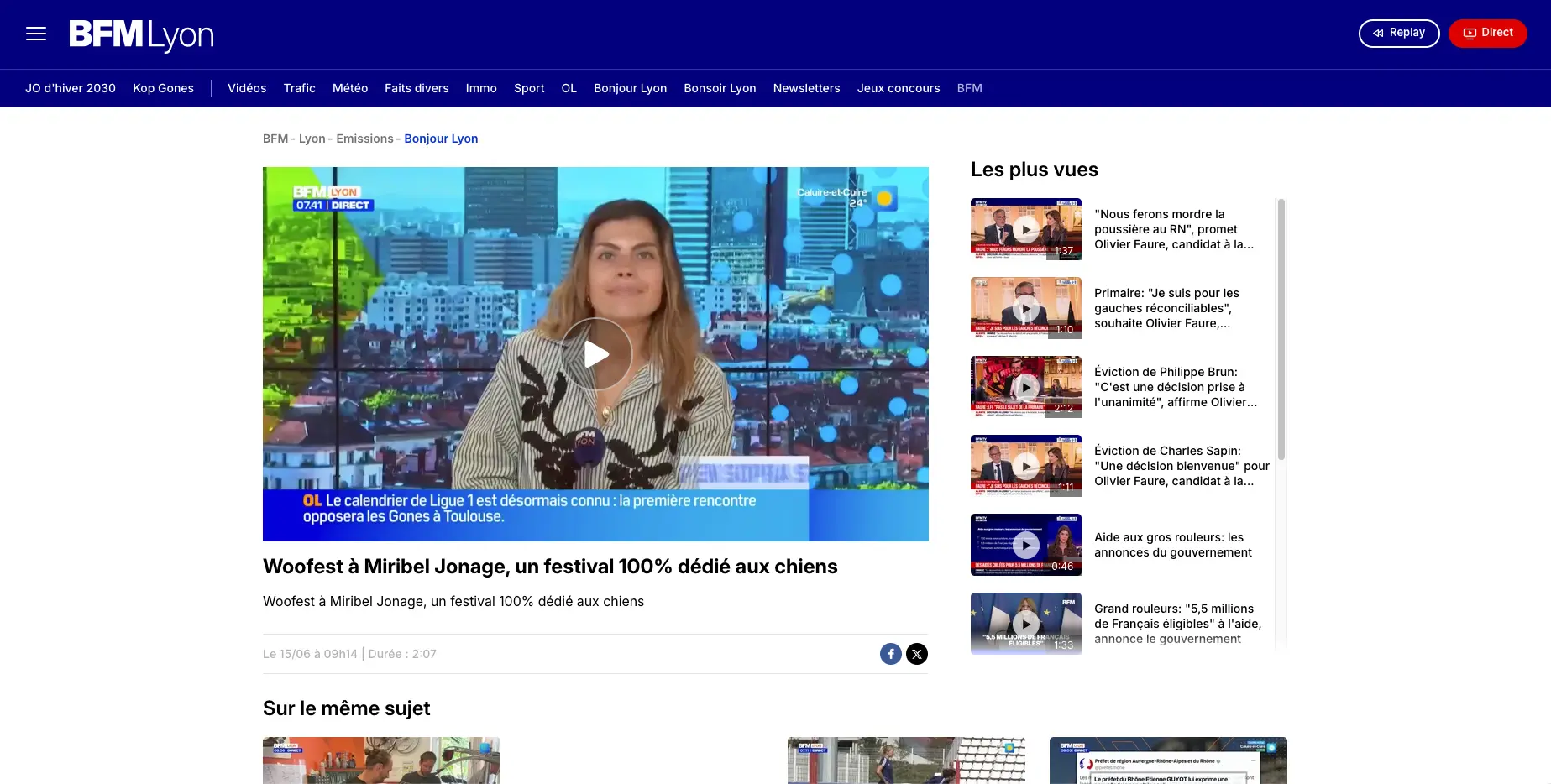Open thumbnail for Éviction de Charles Sapin video
This screenshot has width=1551, height=784.
[x=1026, y=466]
